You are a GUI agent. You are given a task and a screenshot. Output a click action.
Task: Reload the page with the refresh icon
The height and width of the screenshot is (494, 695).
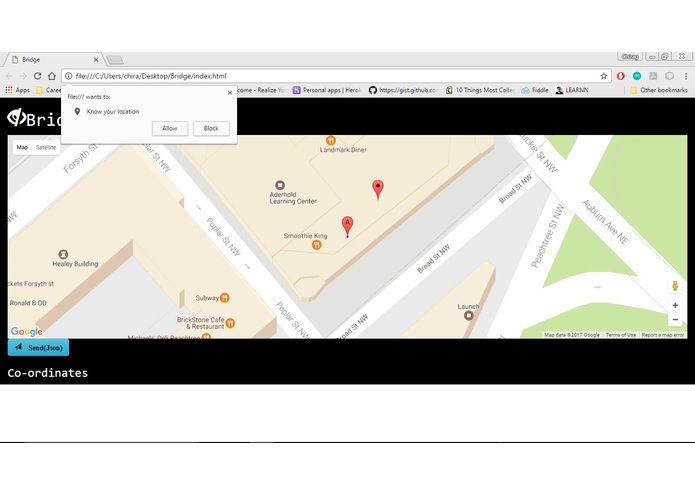[x=37, y=76]
